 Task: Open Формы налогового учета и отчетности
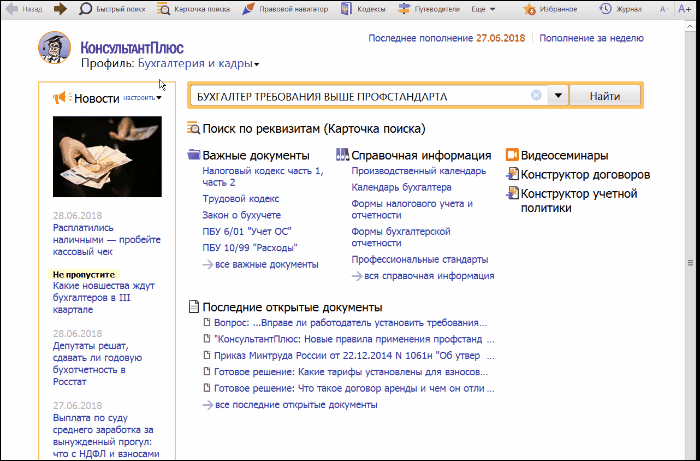coord(412,209)
